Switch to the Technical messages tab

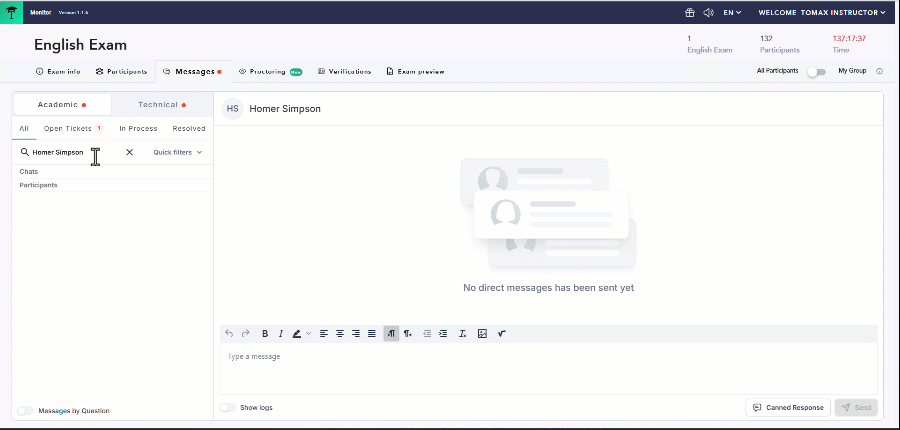[162, 104]
